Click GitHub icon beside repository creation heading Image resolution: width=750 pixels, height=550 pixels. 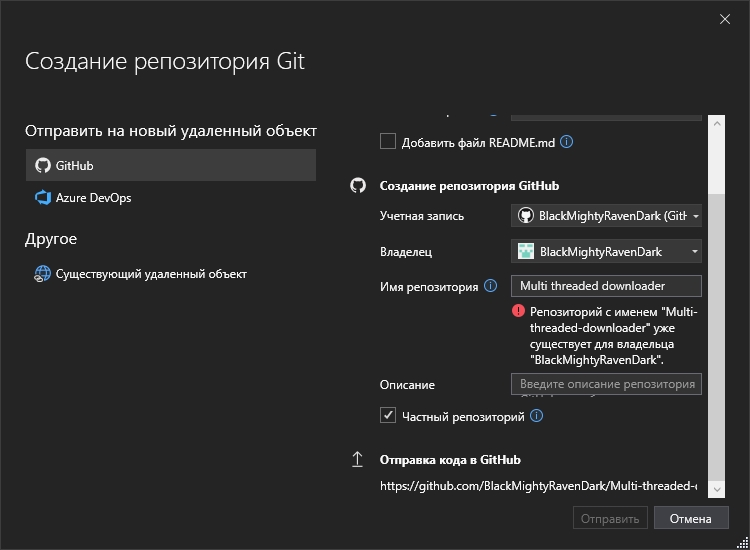coord(358,185)
